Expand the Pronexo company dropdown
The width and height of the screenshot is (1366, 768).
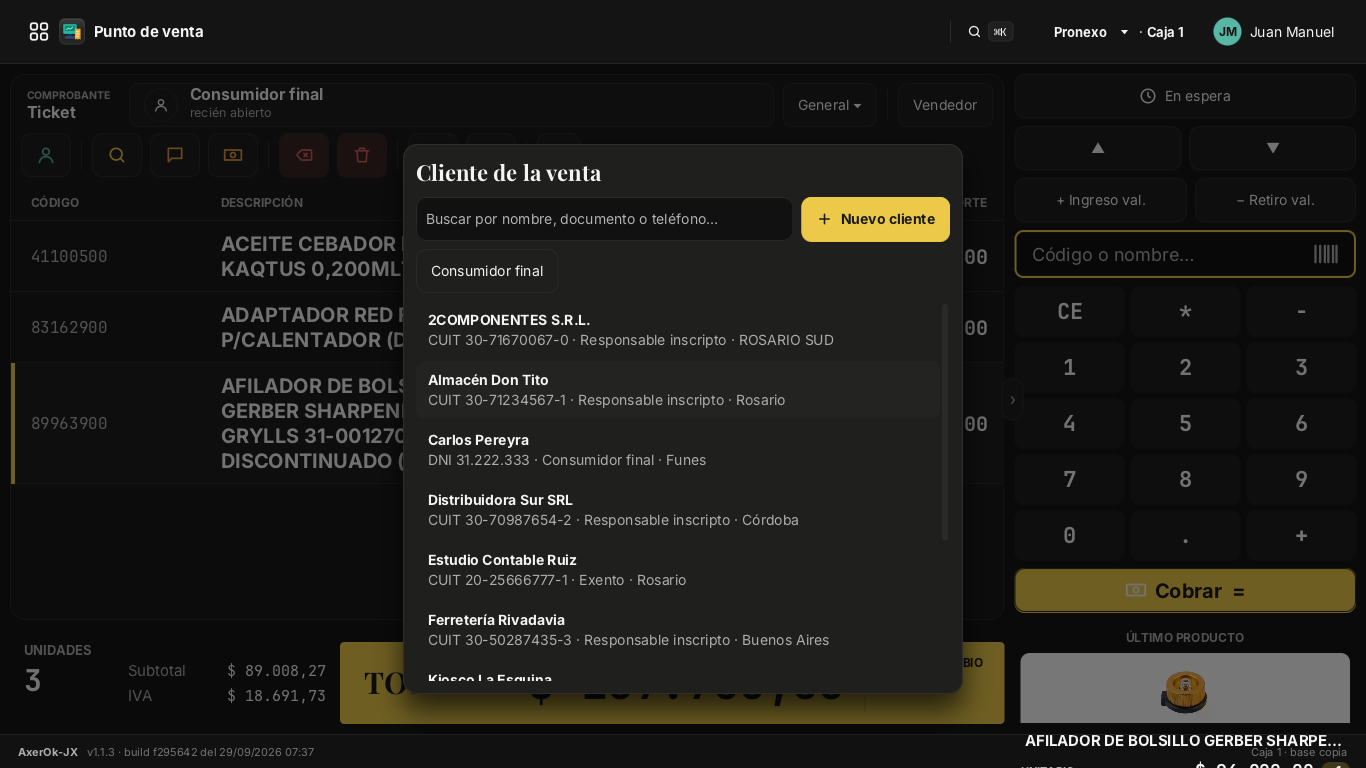(x=1091, y=32)
